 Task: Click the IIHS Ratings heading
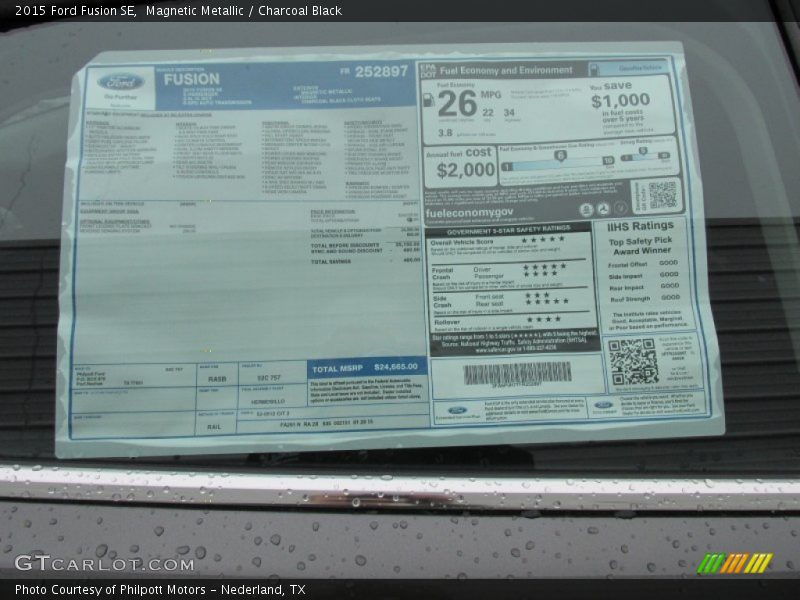tap(640, 226)
